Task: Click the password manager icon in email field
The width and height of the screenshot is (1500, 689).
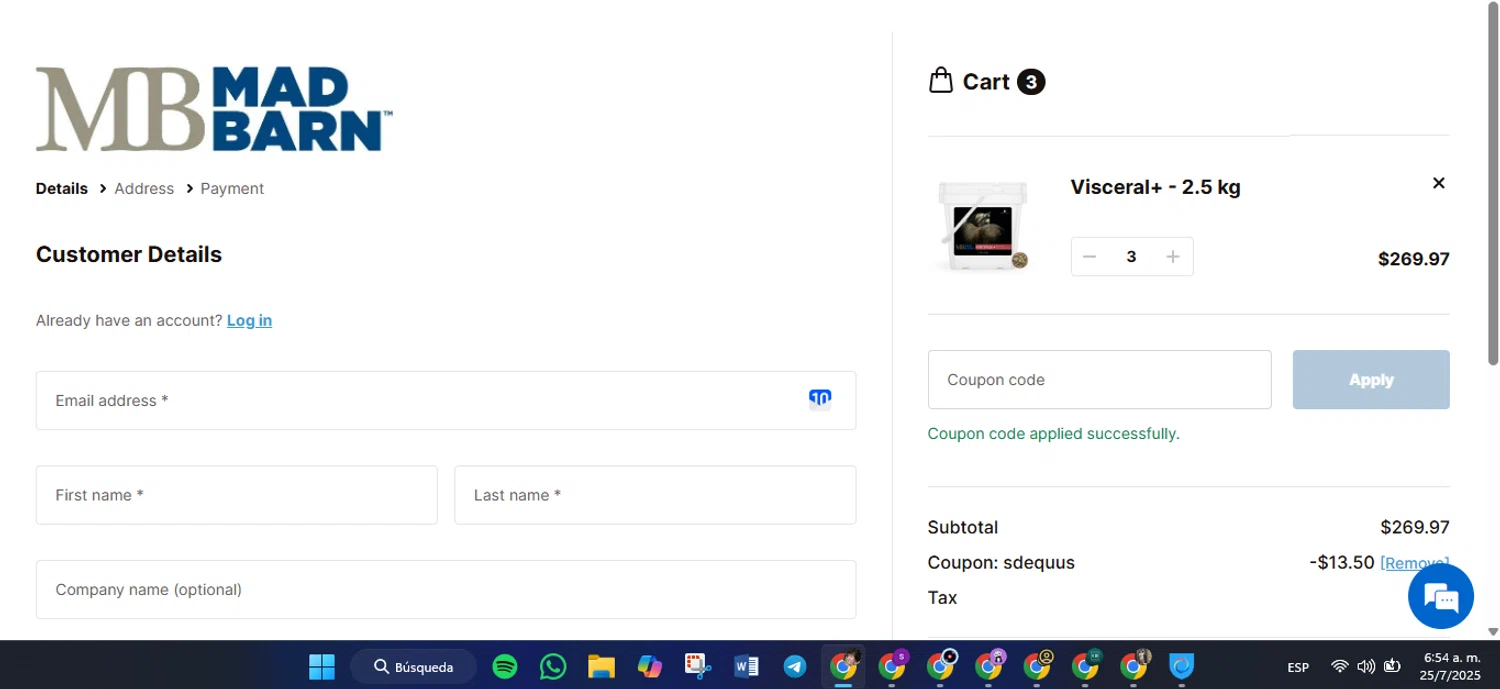Action: click(x=820, y=399)
